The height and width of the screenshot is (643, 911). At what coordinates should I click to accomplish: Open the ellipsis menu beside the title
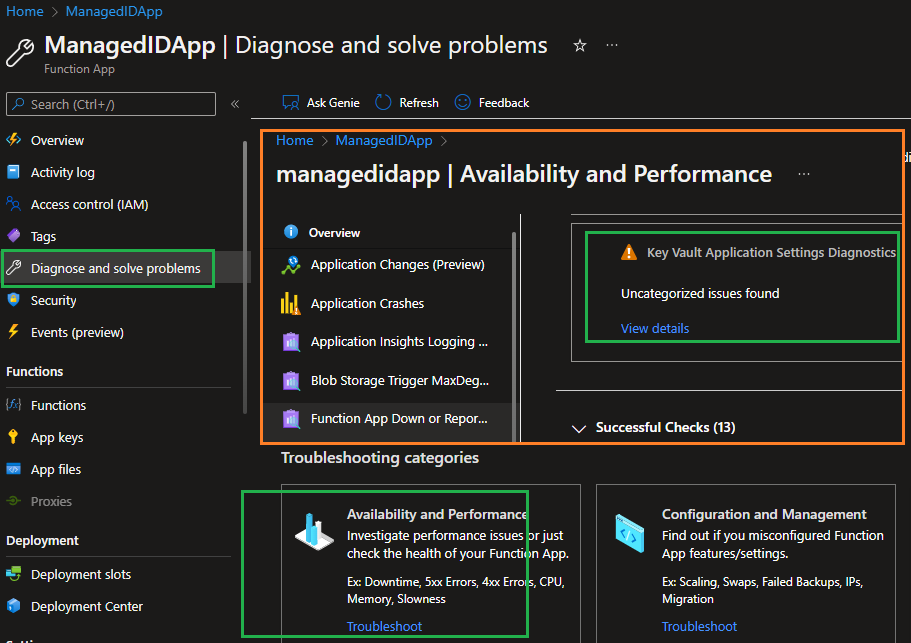click(612, 45)
